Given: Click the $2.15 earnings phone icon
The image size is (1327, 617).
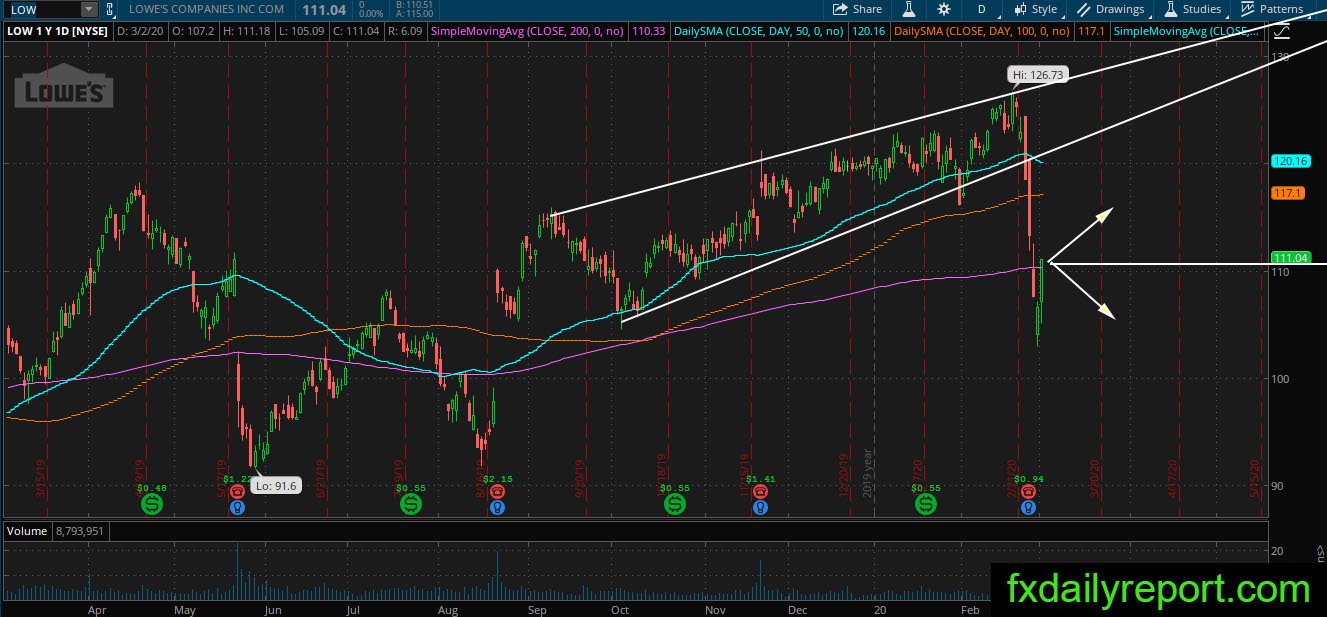Looking at the screenshot, I should point(496,492).
